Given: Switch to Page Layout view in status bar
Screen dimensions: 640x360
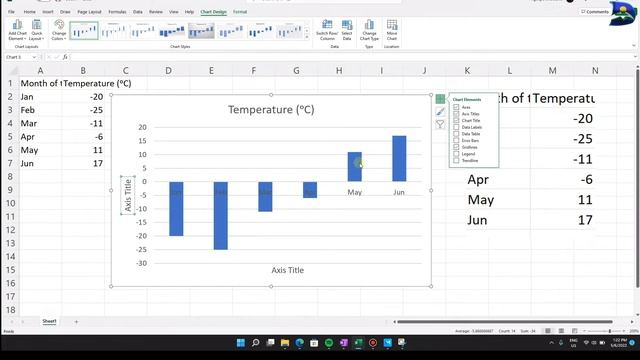Looking at the screenshot, I should point(561,331).
